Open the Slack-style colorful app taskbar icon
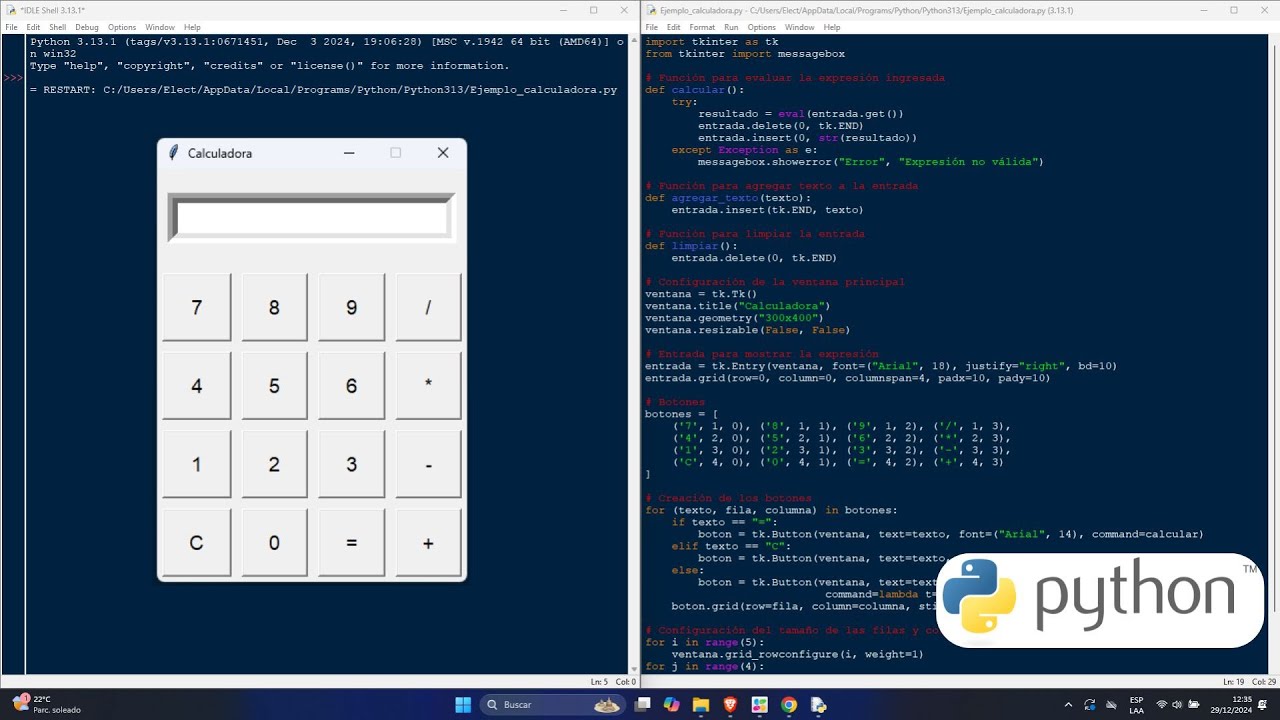 759,705
